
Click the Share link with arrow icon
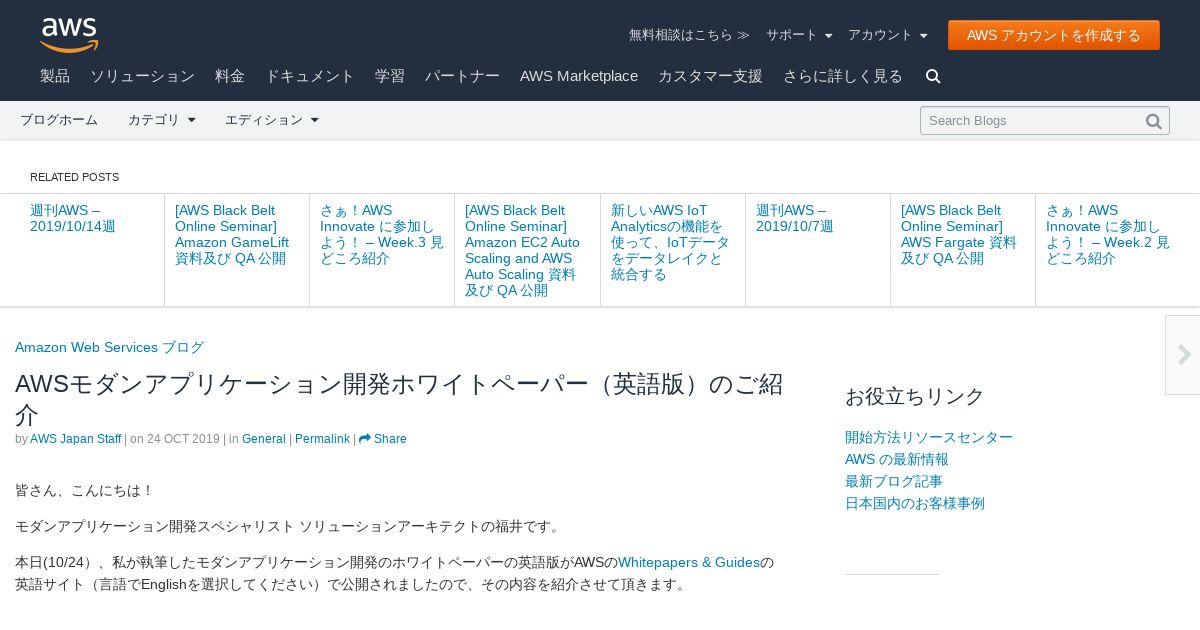[x=383, y=439]
